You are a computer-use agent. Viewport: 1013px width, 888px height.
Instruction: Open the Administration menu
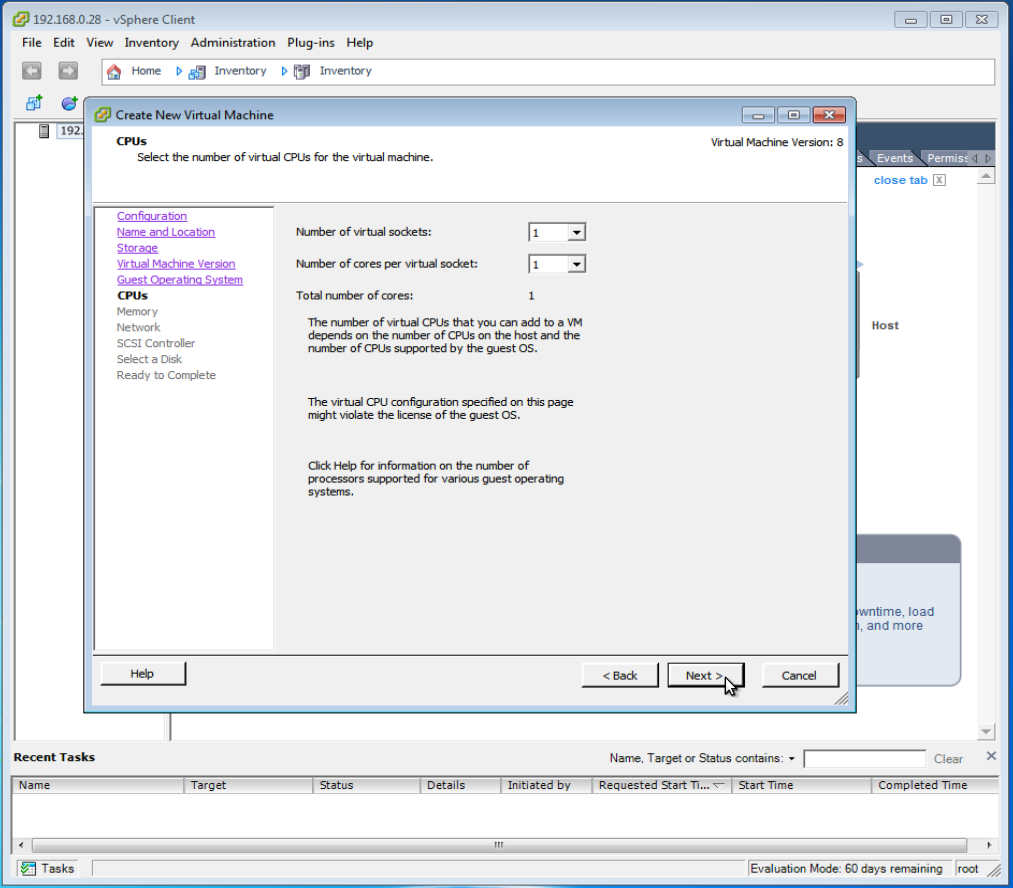[233, 43]
